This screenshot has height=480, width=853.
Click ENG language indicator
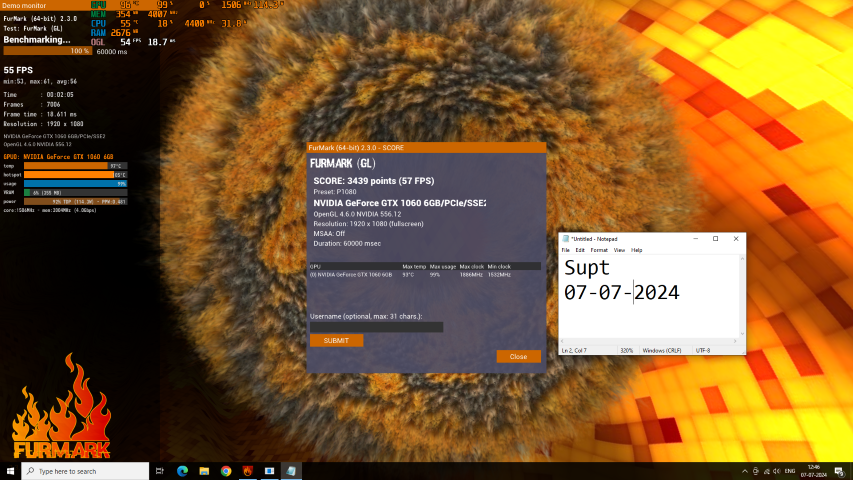(790, 471)
